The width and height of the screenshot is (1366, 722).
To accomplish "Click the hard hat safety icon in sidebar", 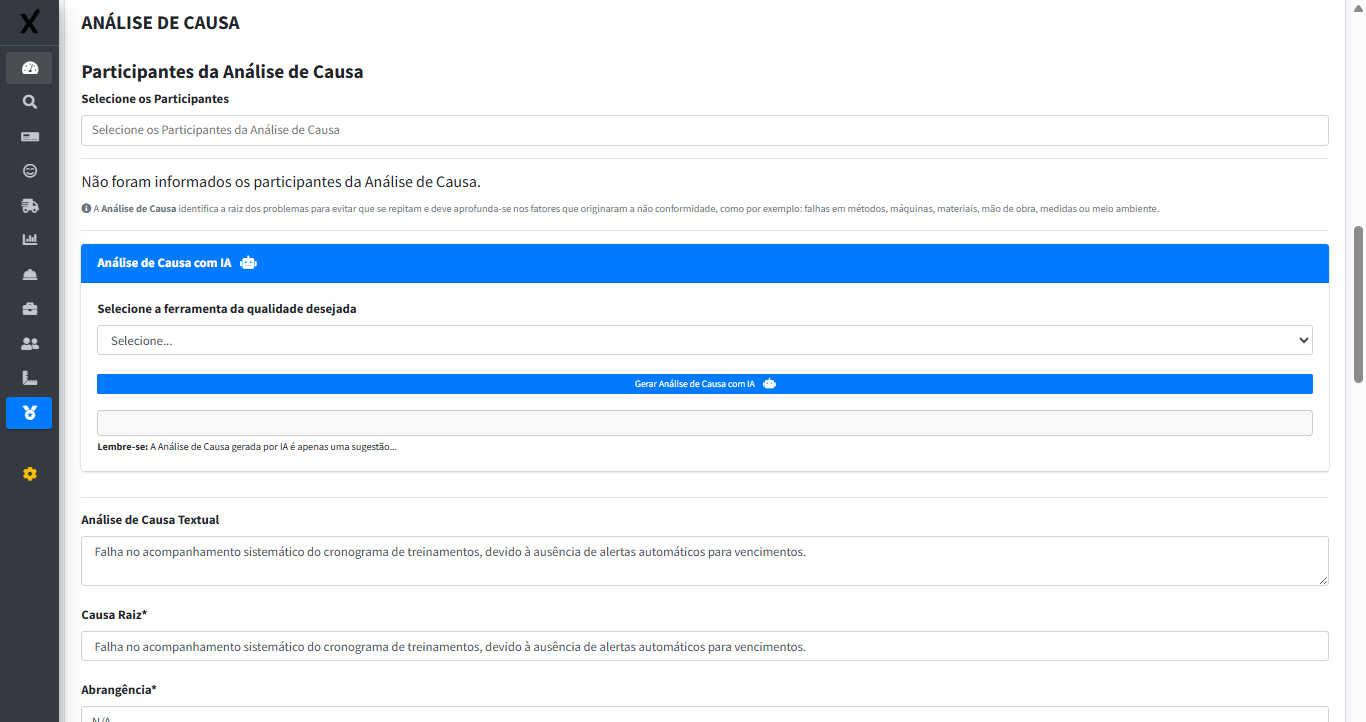I will [x=29, y=275].
